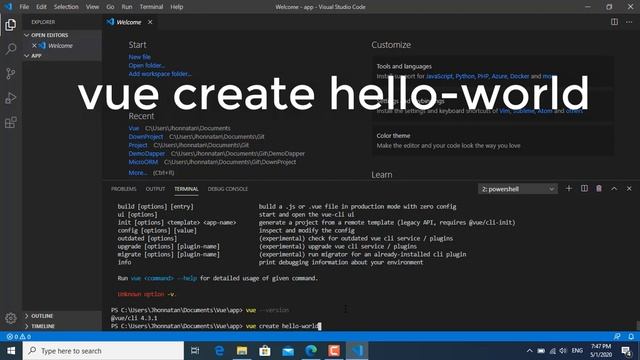This screenshot has width=640, height=360.
Task: Open recent DemoDapper link
Action: tap(147, 153)
